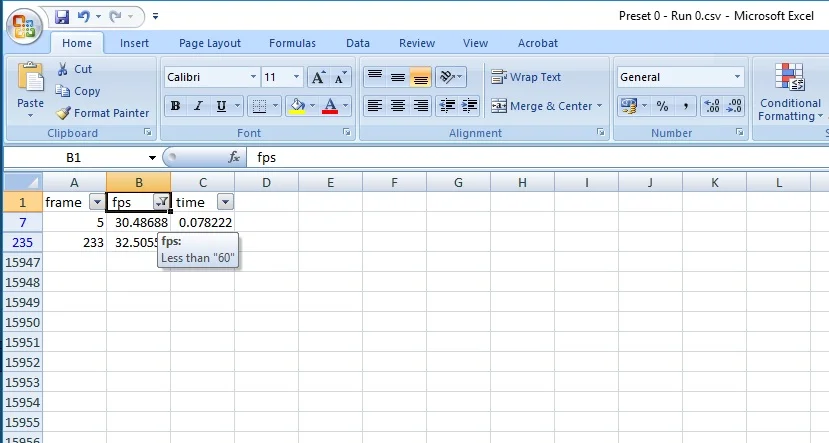Viewport: 829px width, 443px height.
Task: Apply the yellow fill color
Action: 298,106
